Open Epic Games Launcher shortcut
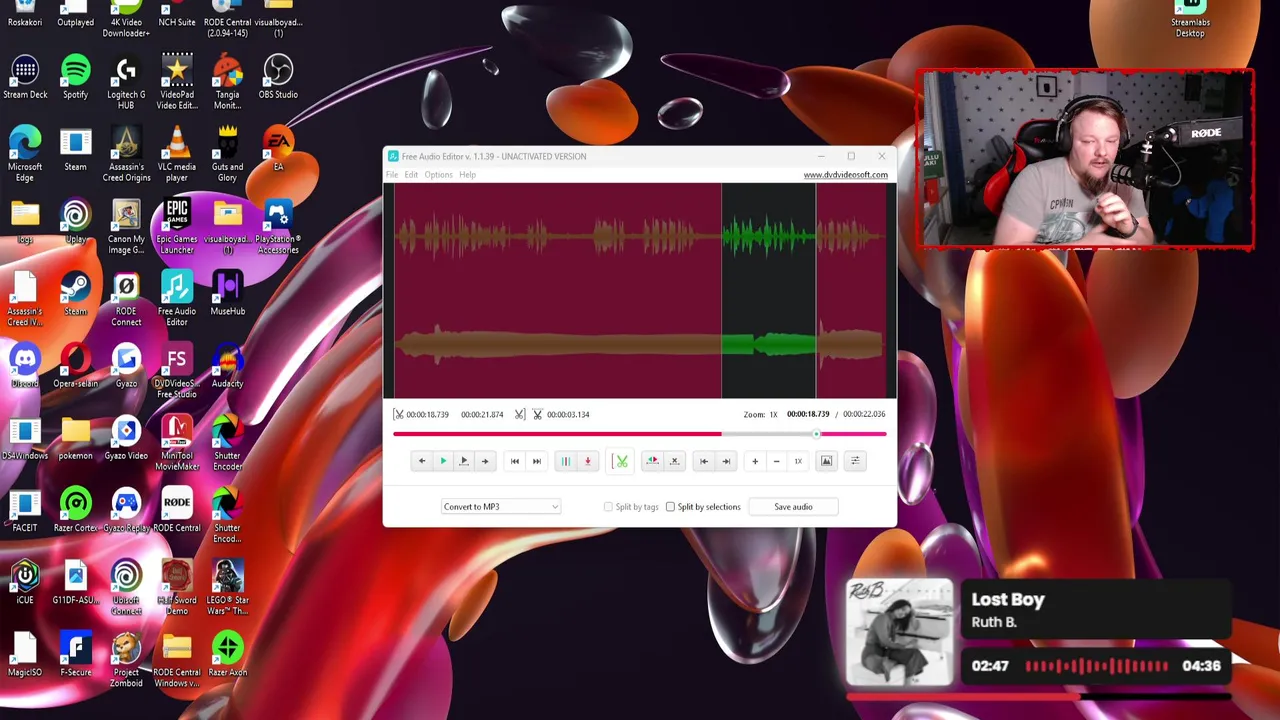Viewport: 1280px width, 720px height. pos(177,227)
